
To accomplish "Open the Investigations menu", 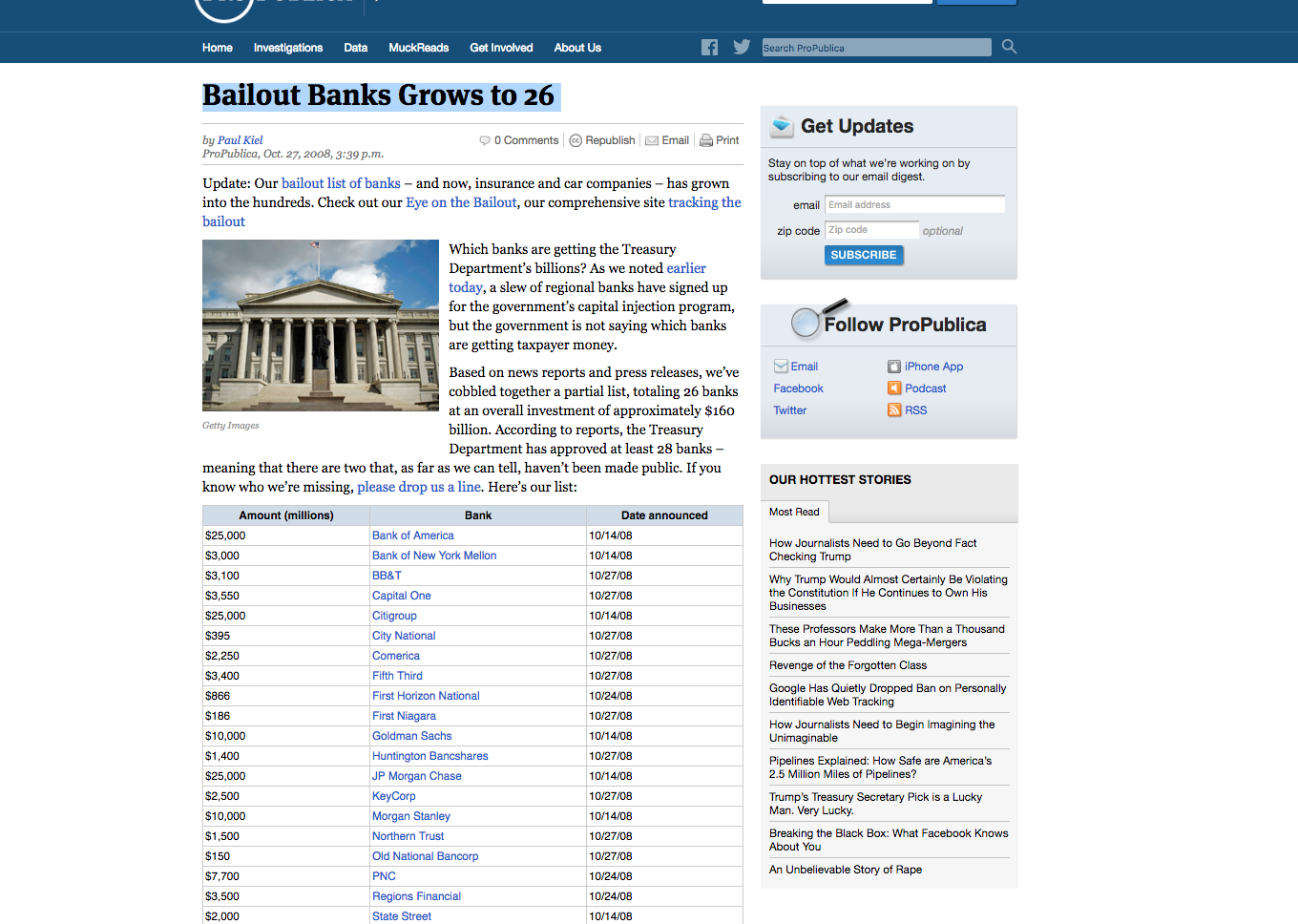I will click(x=288, y=48).
